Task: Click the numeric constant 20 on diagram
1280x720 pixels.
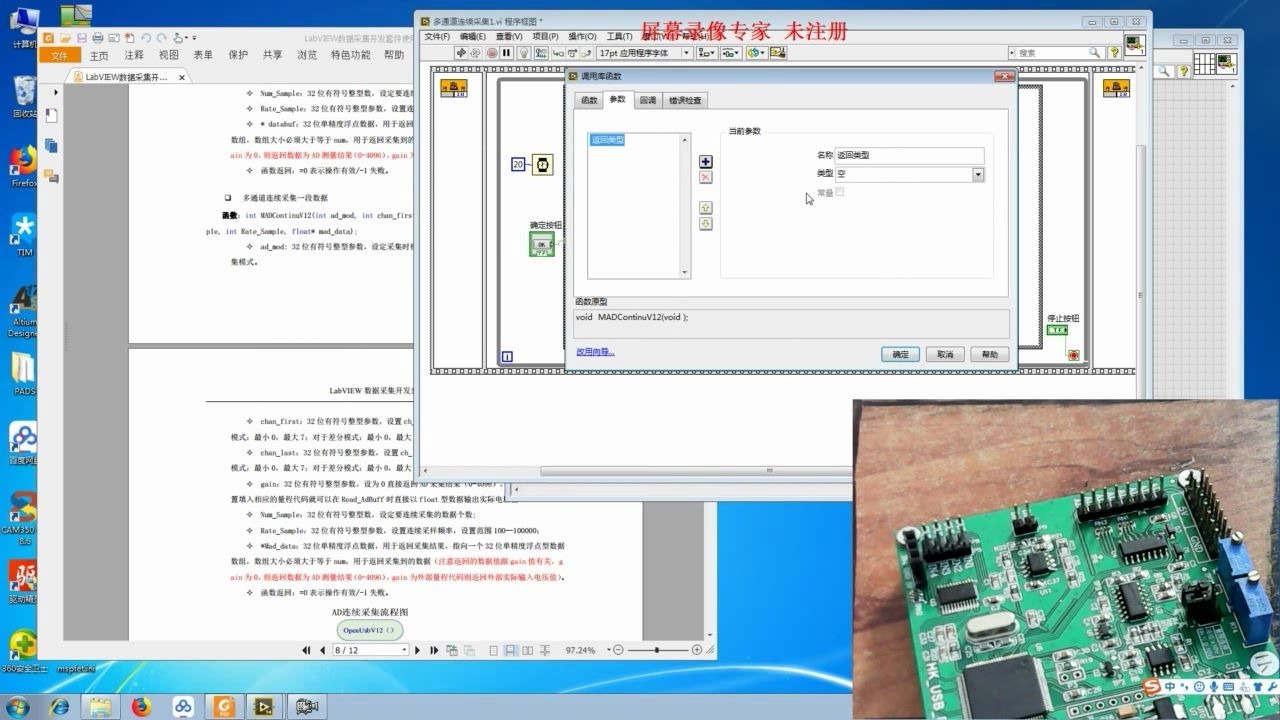Action: point(518,164)
